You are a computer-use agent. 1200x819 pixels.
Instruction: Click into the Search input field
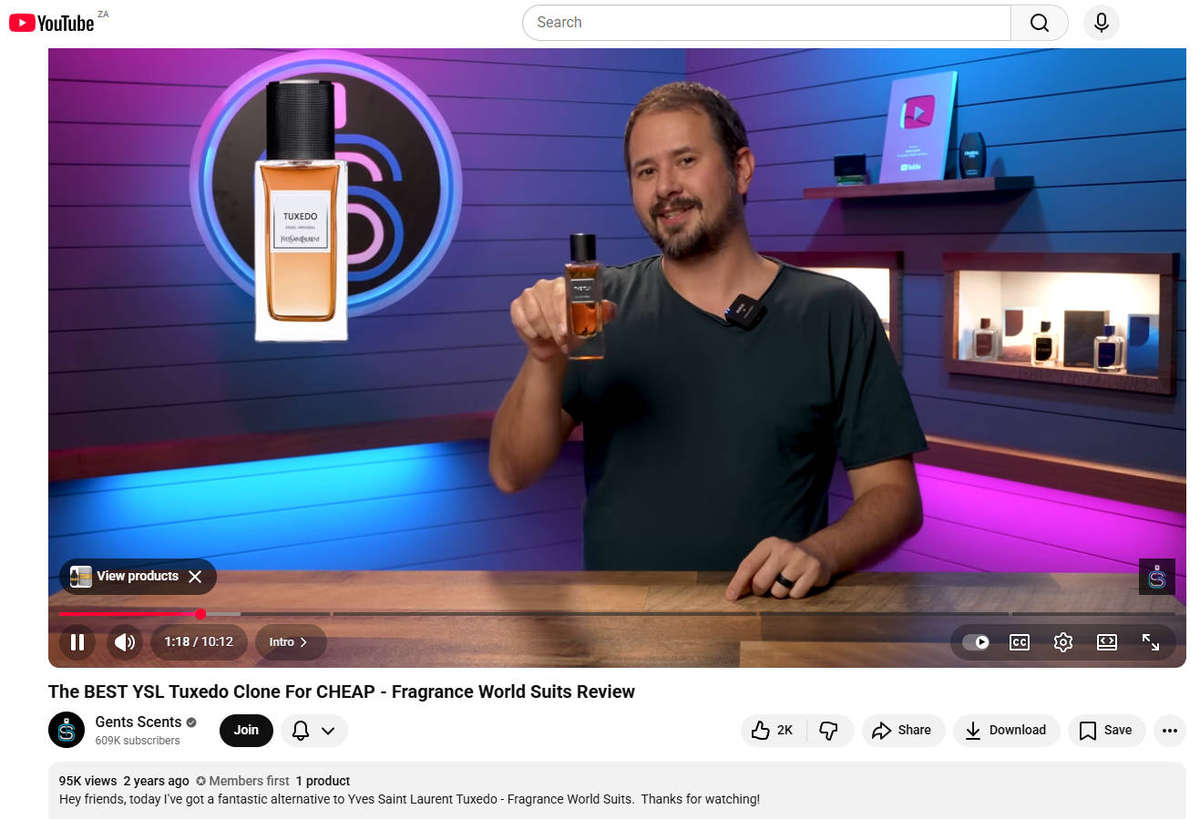coord(765,23)
